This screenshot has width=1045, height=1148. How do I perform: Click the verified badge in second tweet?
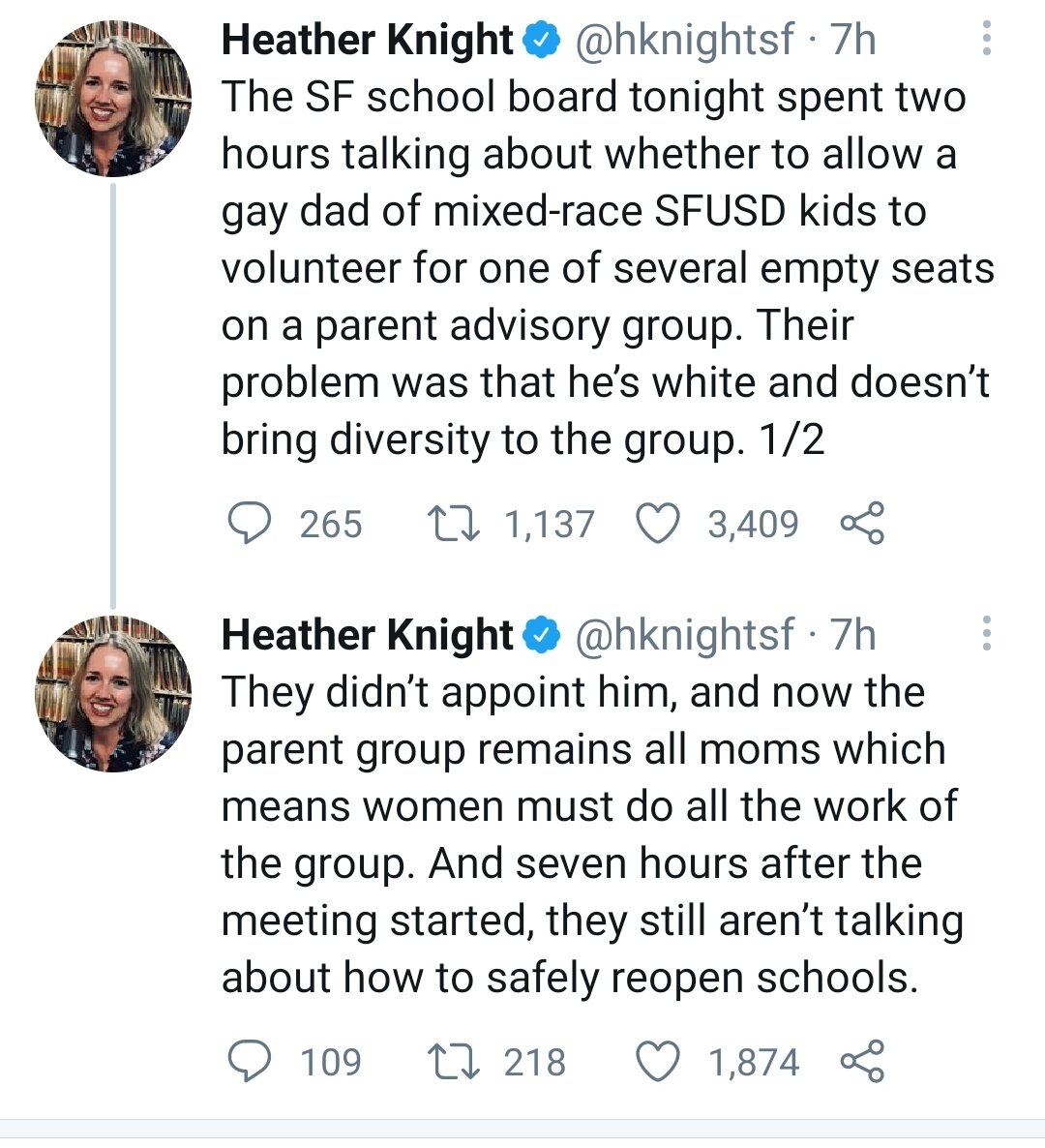(x=542, y=634)
